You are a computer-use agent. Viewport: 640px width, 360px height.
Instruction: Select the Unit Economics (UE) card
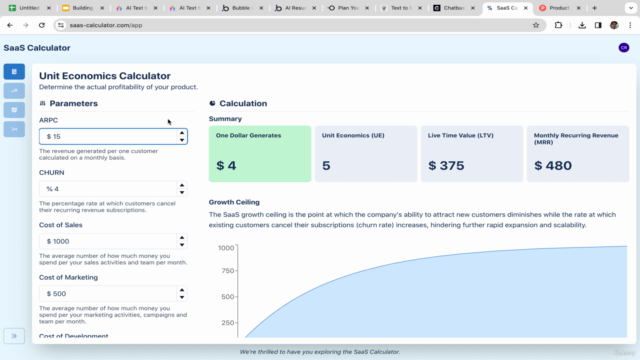[x=366, y=154]
